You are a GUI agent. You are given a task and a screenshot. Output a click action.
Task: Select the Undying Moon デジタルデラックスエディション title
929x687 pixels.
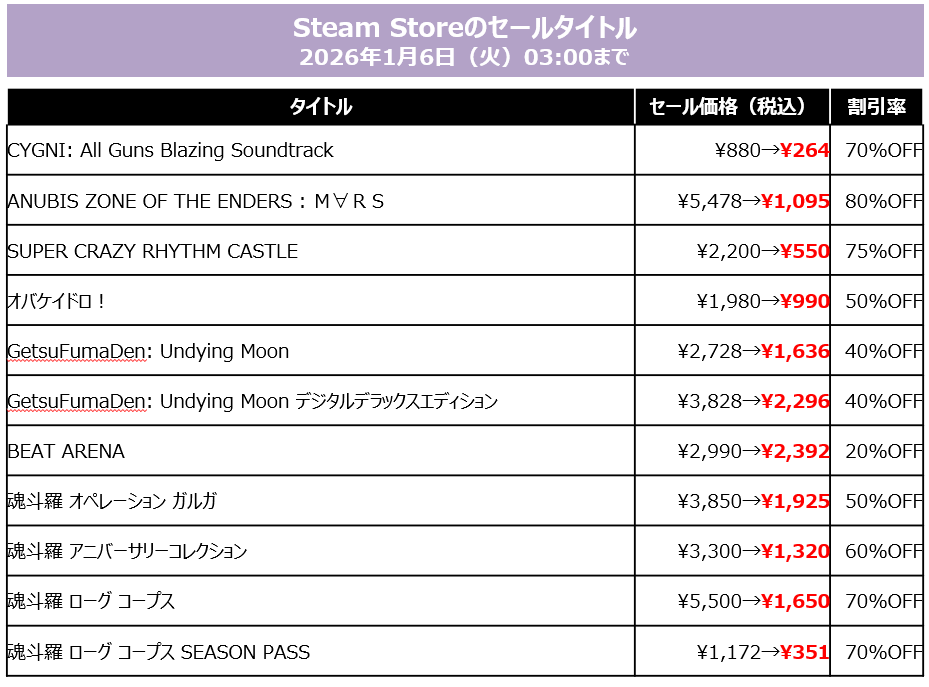(252, 401)
